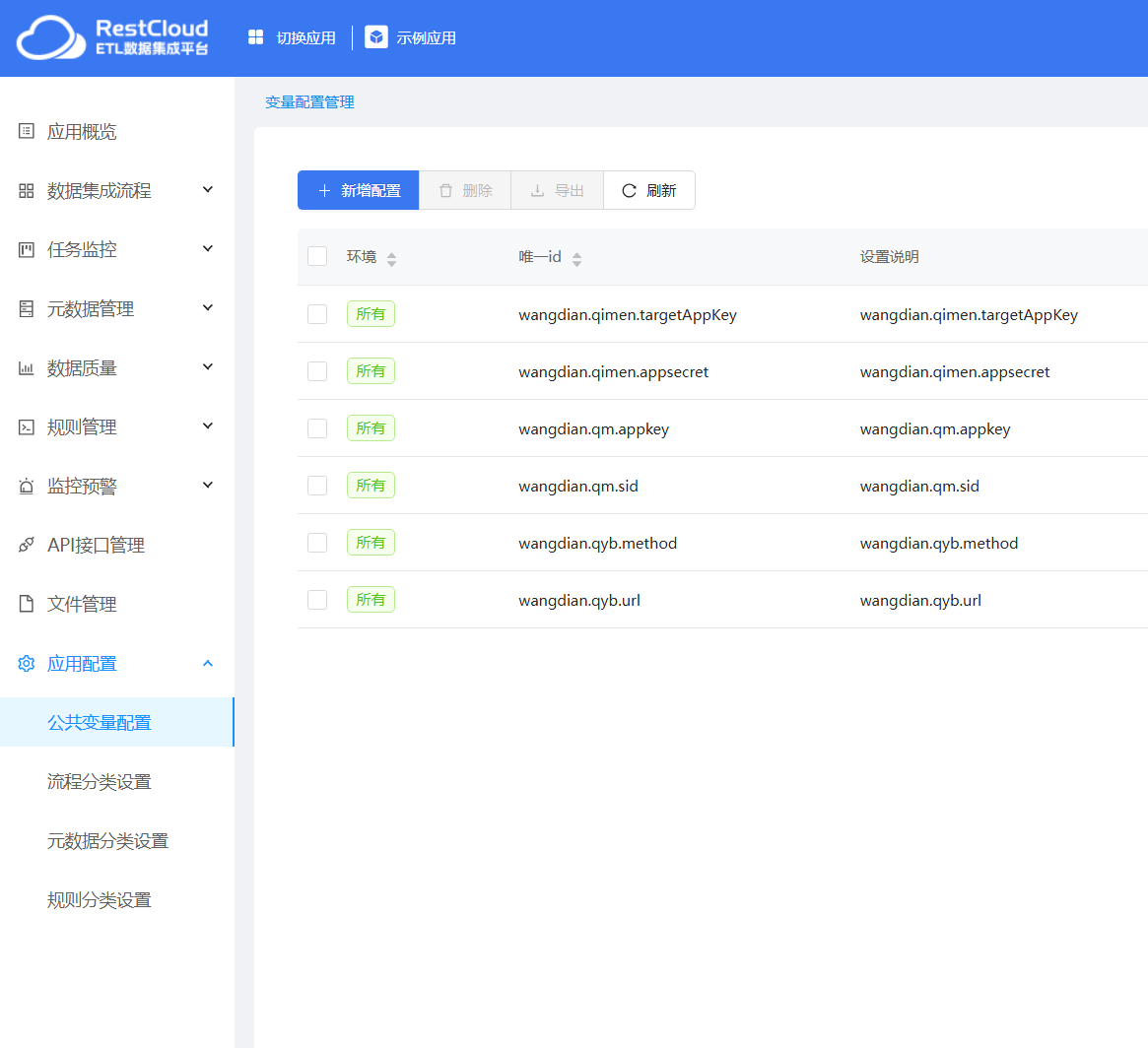Check the box for wangdian.qimen.targetAppKey row

[x=317, y=314]
